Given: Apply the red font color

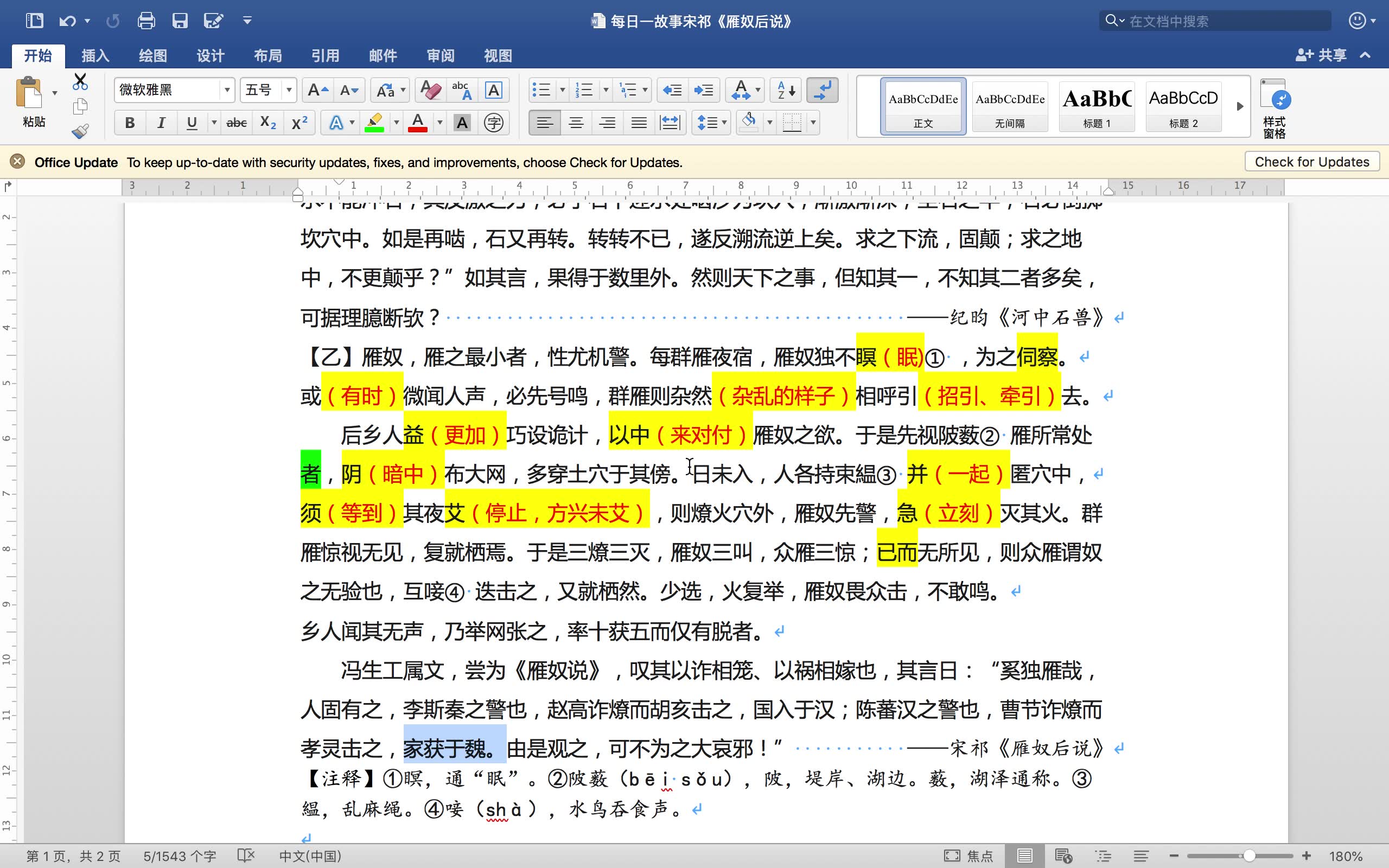Looking at the screenshot, I should click(x=418, y=122).
